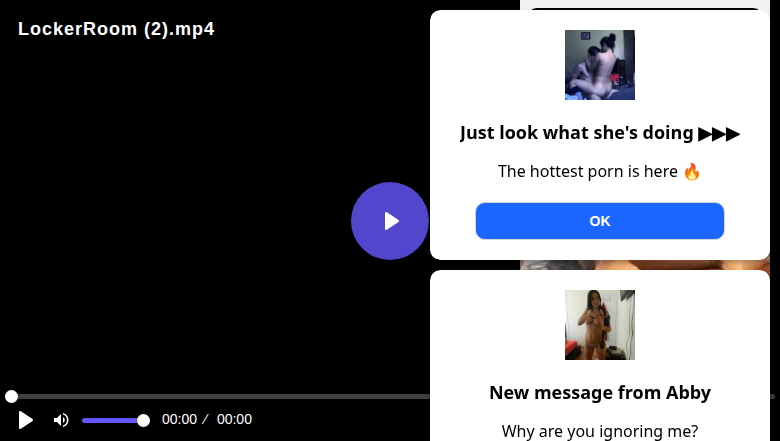The width and height of the screenshot is (780, 441).
Task: Mute audio with the speaker icon
Action: 61,420
